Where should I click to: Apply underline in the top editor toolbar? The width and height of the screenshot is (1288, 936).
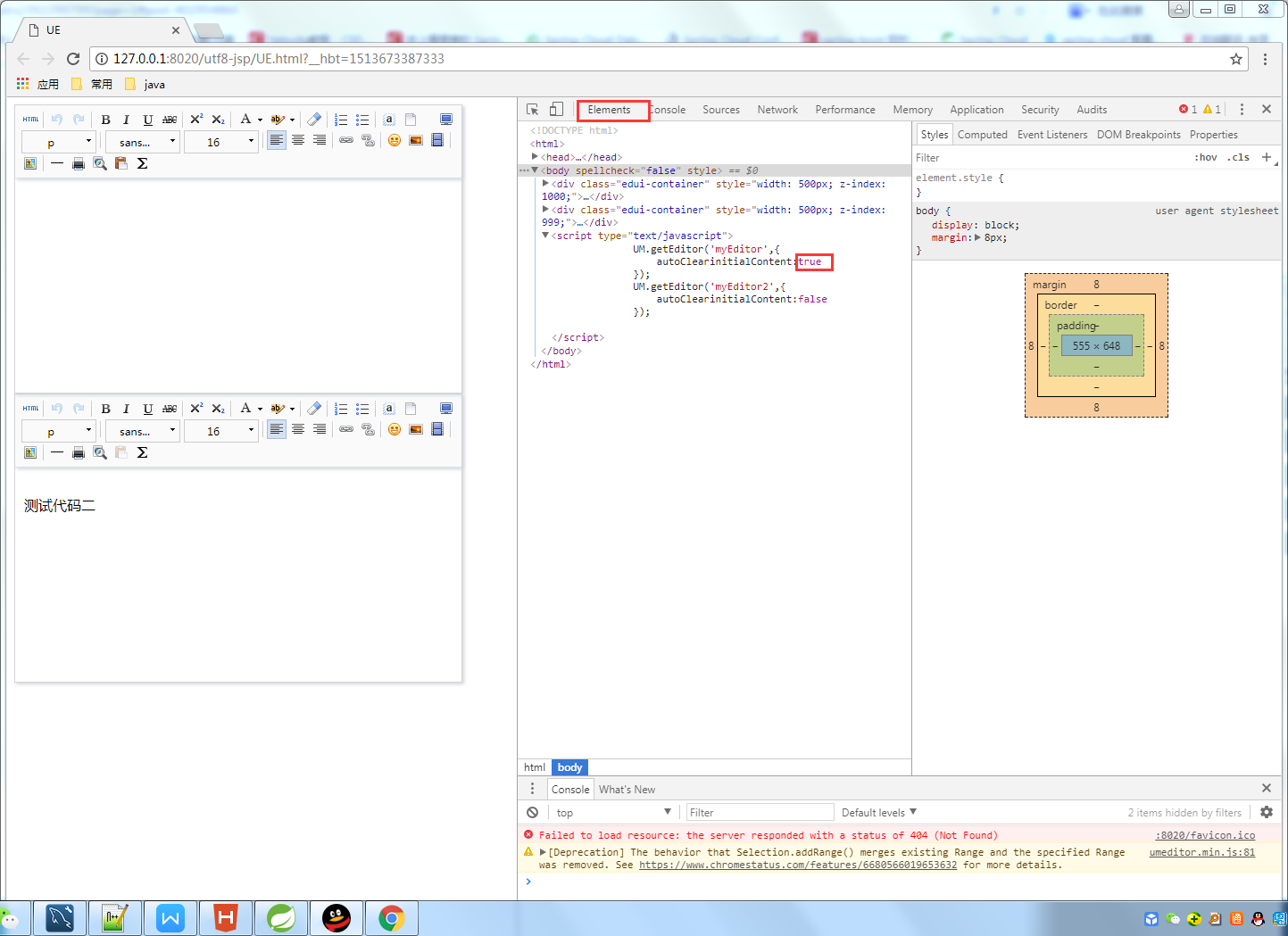coord(147,120)
